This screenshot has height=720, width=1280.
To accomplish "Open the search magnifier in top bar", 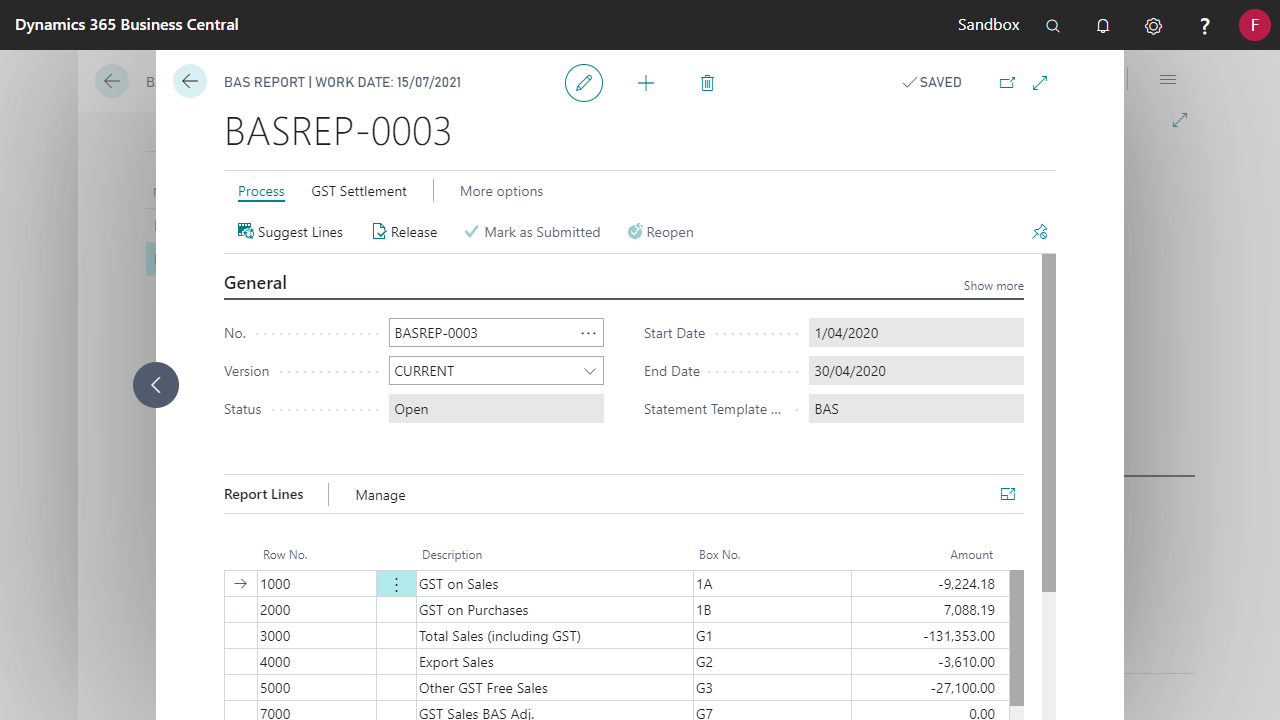I will (x=1053, y=26).
